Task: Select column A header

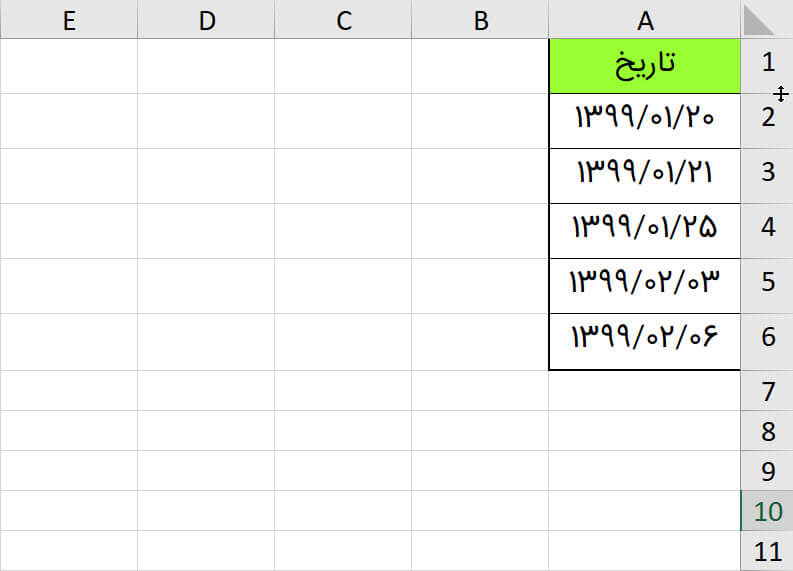Action: tap(645, 19)
